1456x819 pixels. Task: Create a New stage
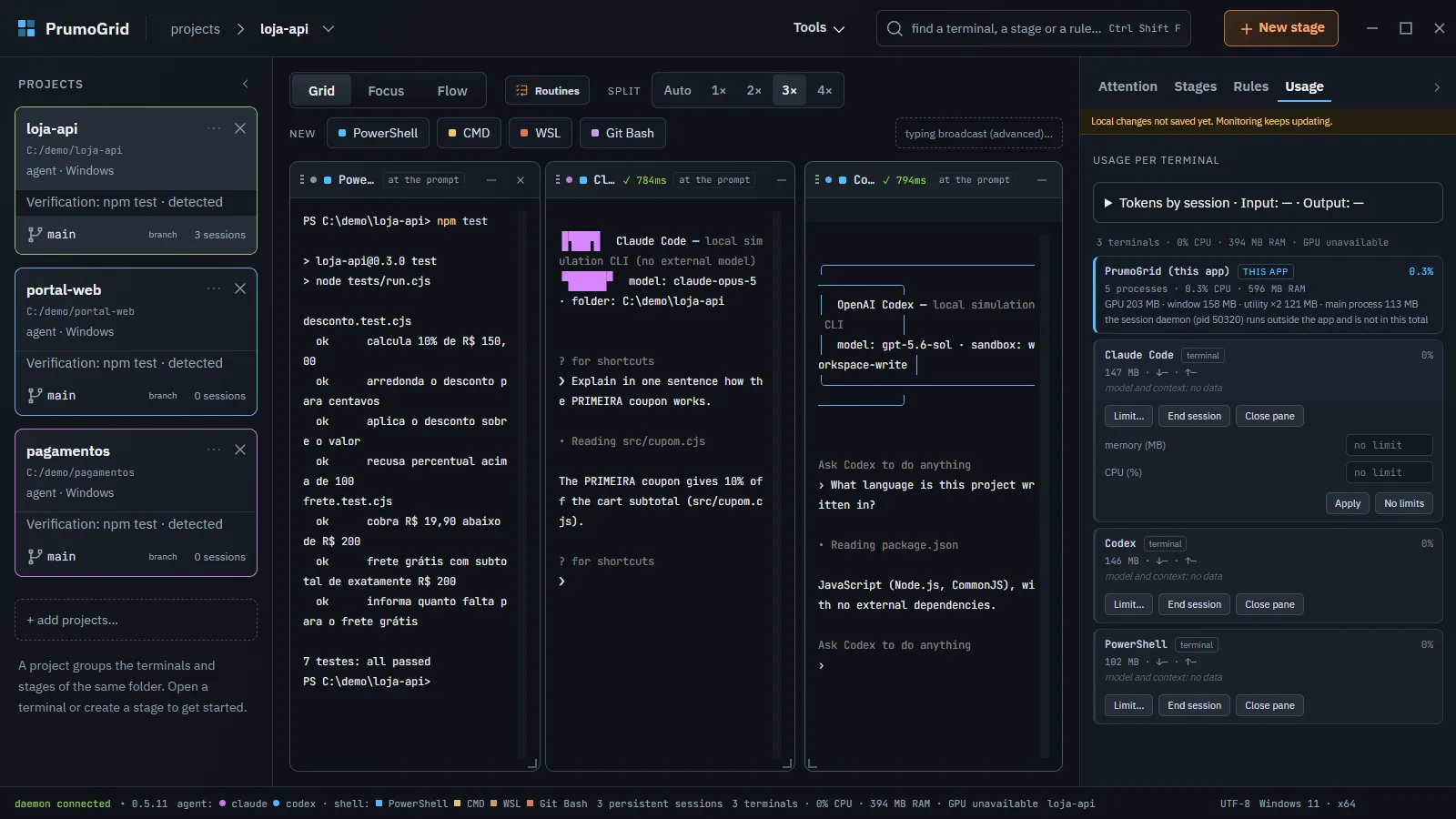pos(1281,28)
